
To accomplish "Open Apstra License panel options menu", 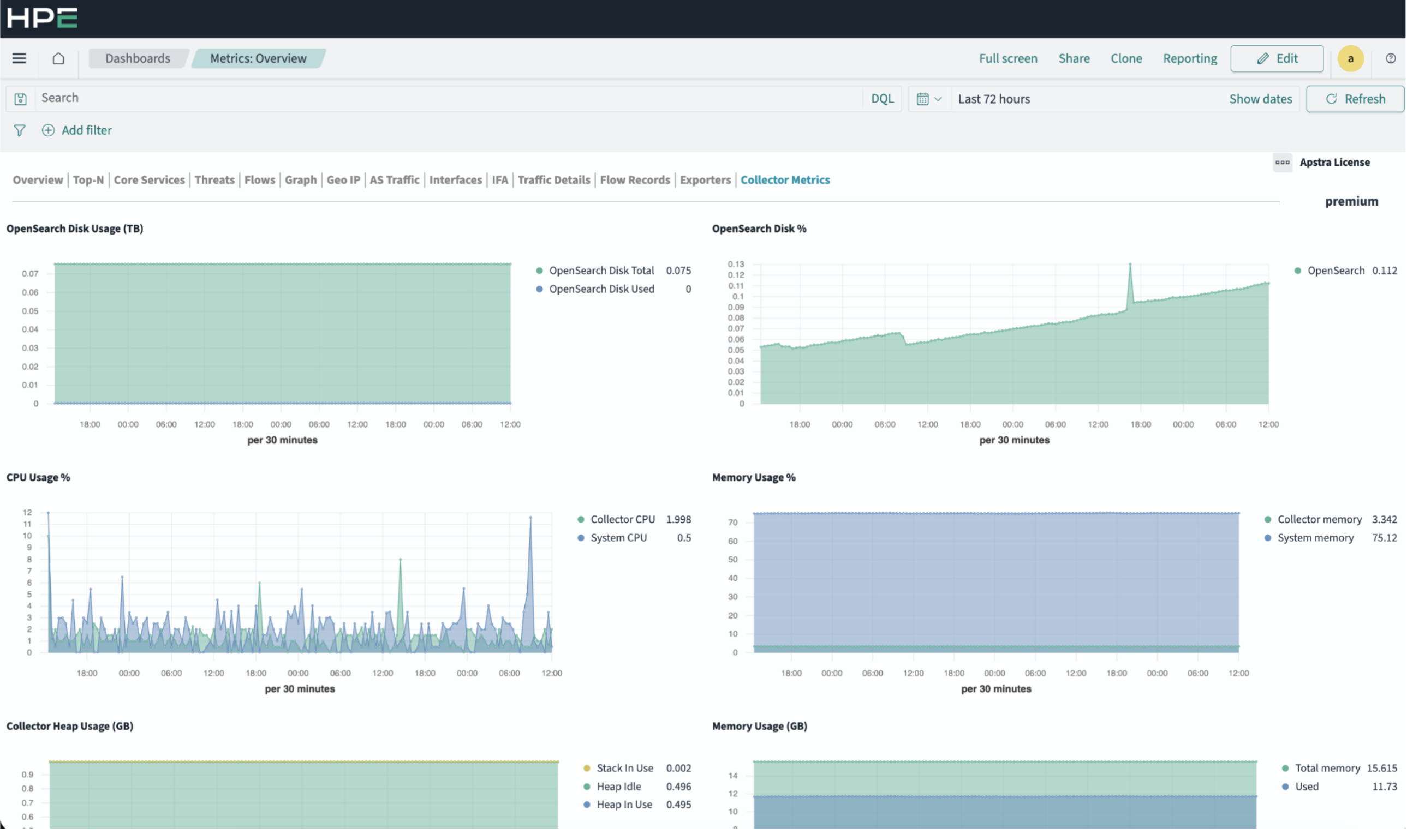I will (1283, 163).
